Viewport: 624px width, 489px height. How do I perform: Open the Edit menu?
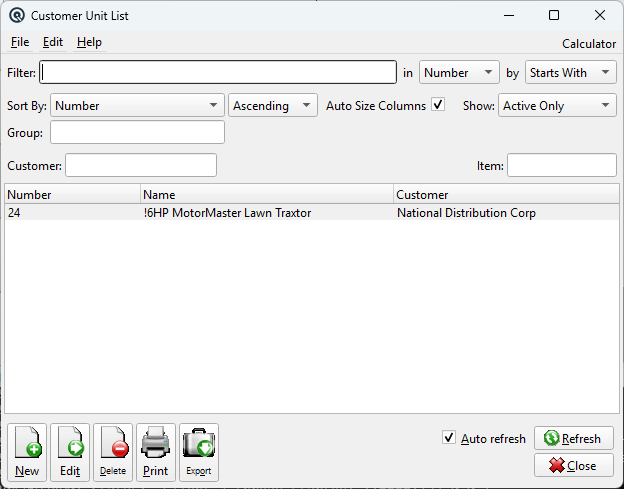pyautogui.click(x=53, y=42)
